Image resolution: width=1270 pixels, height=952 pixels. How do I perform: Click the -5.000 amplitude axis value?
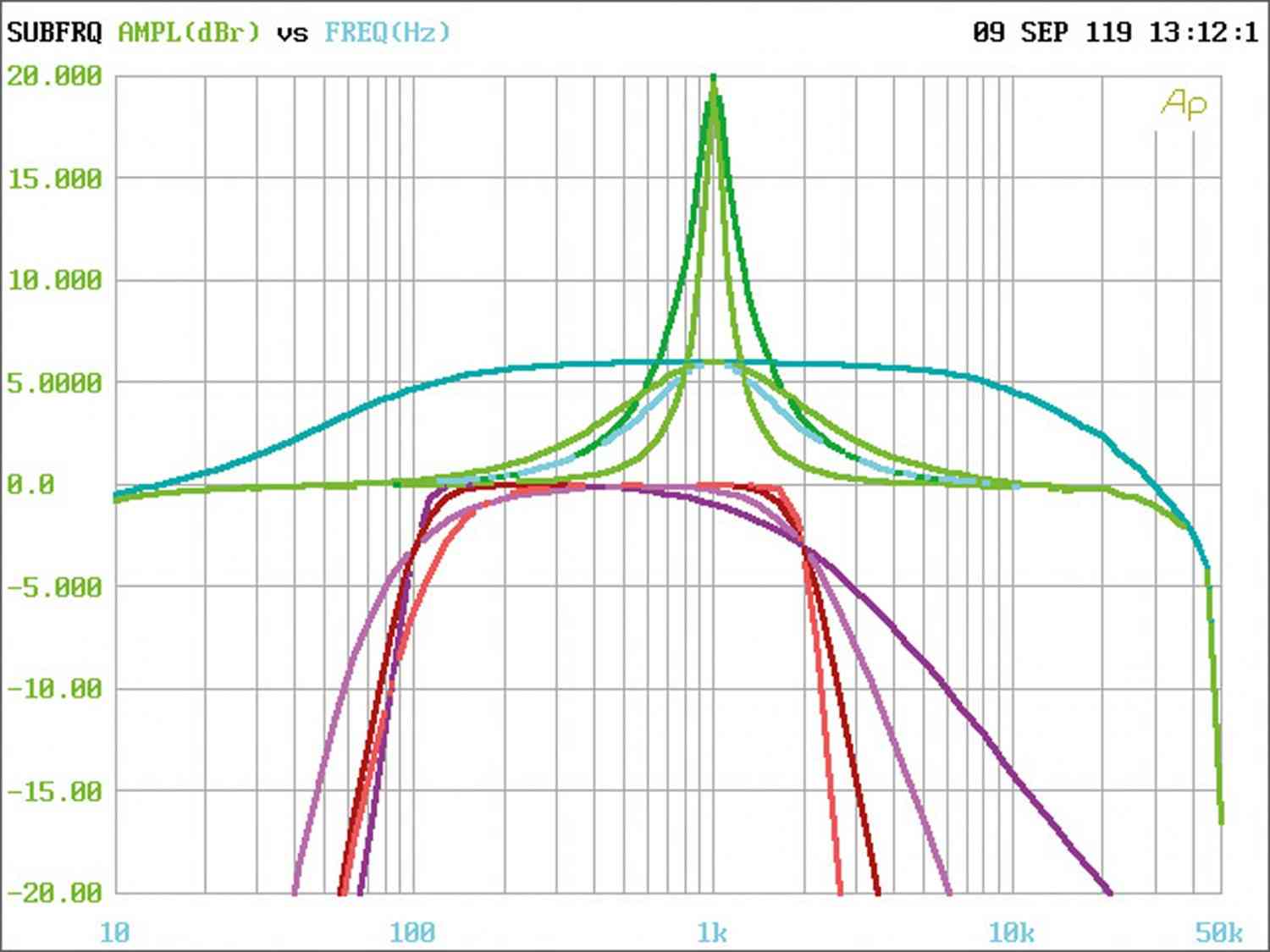pyautogui.click(x=54, y=586)
